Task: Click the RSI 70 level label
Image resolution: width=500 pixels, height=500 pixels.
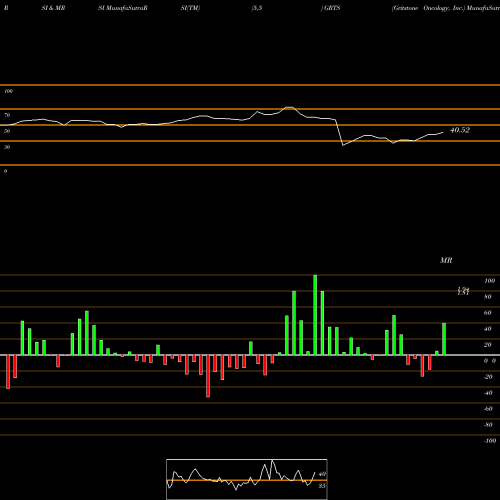Action: point(7,115)
